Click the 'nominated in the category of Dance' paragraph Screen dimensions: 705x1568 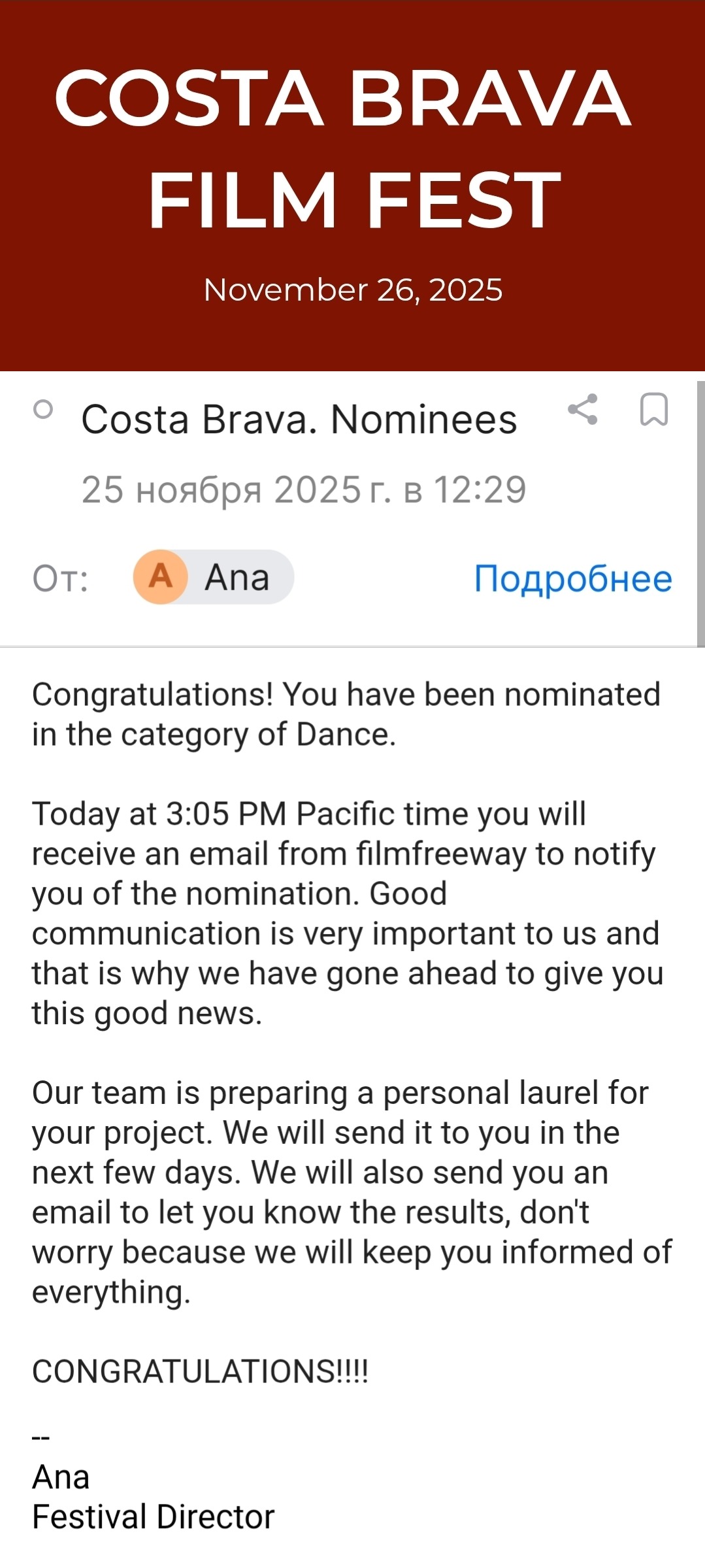pyautogui.click(x=346, y=714)
